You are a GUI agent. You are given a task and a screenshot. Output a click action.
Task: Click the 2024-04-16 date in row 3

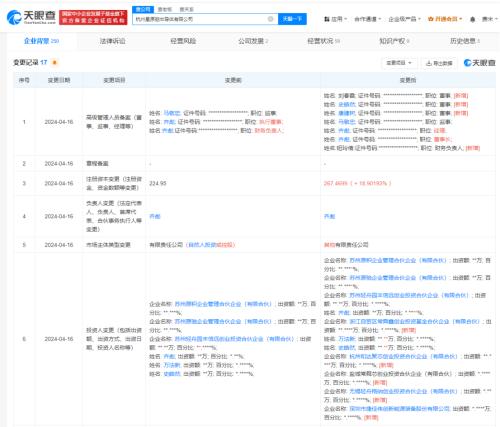59,183
